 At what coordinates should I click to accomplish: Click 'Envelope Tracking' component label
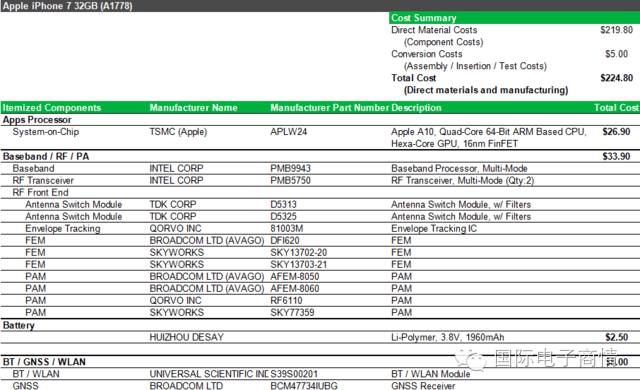coord(62,228)
